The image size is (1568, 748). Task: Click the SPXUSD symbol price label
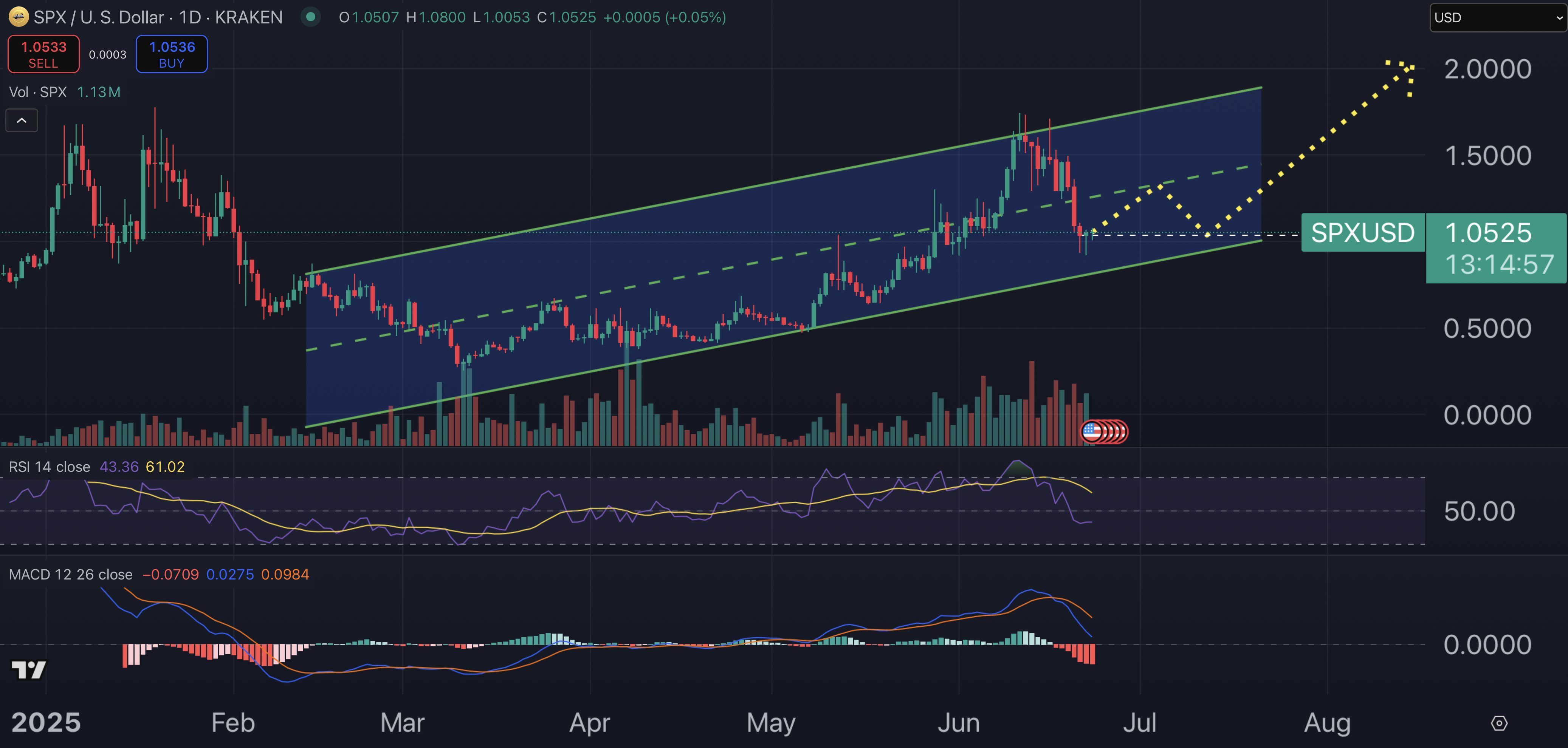point(1362,233)
